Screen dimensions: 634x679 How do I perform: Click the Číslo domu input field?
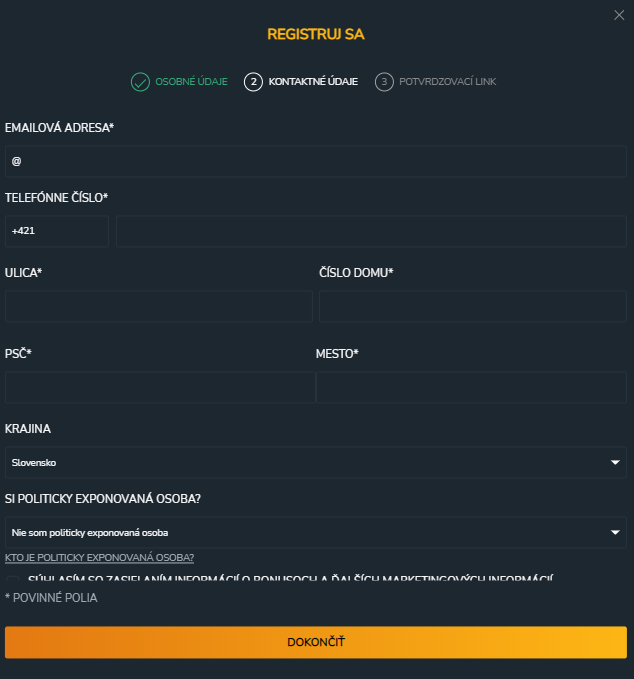tap(472, 306)
